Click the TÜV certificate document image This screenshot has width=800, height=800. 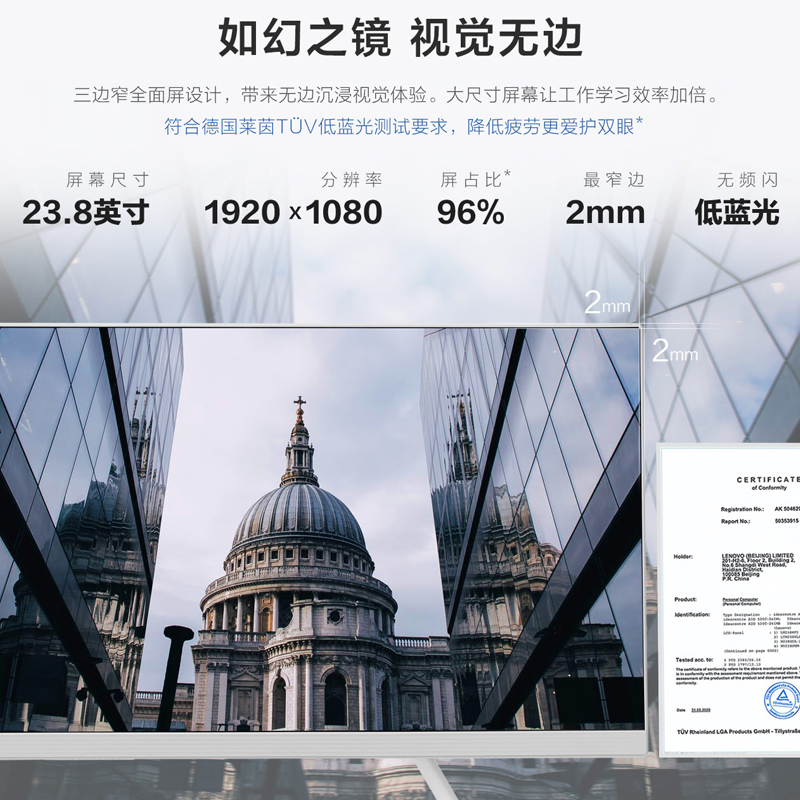coord(729,600)
